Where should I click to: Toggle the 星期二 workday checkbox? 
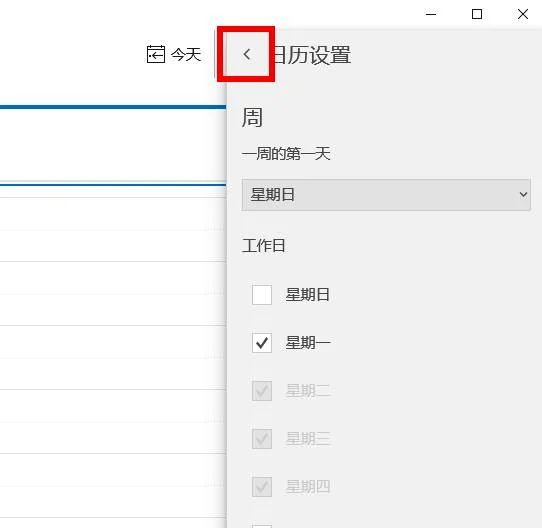[262, 391]
